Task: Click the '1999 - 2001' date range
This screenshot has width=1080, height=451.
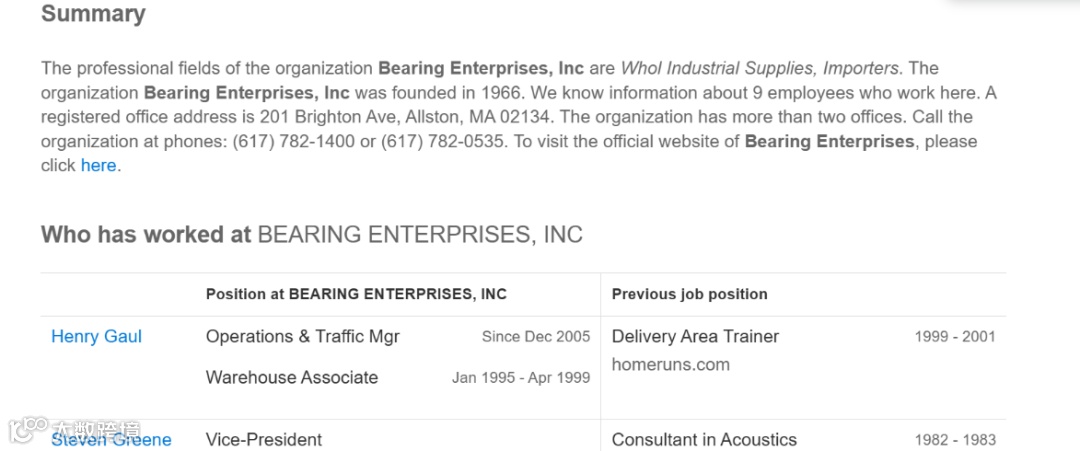Action: pos(954,337)
